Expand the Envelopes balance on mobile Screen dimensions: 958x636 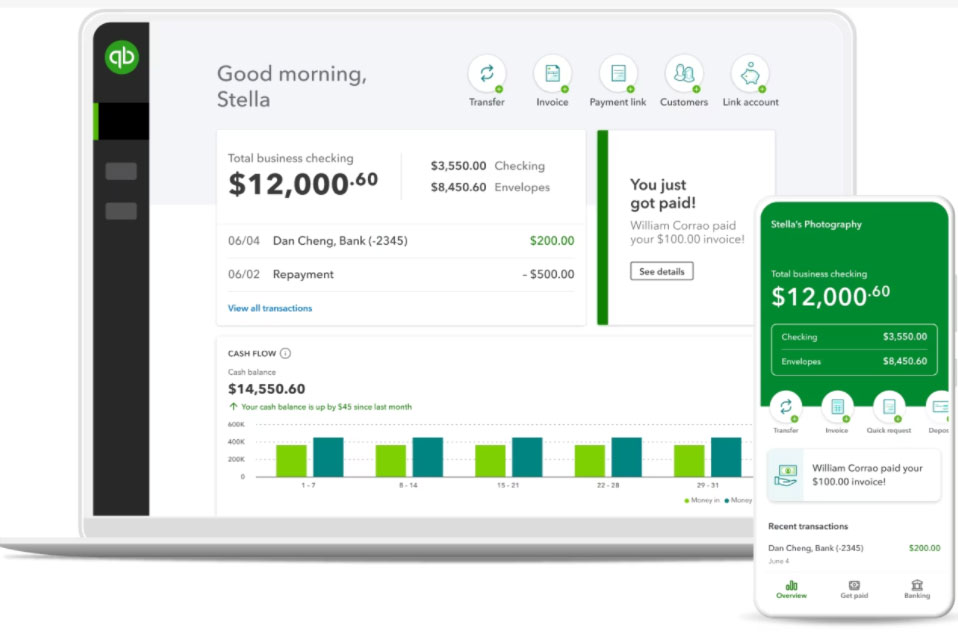point(853,362)
